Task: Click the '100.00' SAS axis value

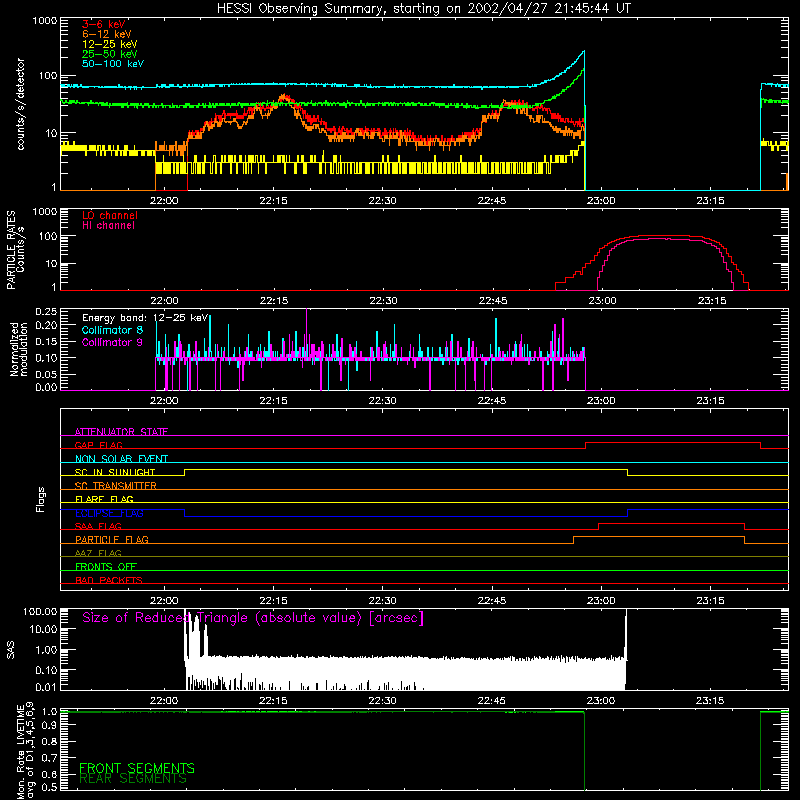Action: (x=40, y=612)
